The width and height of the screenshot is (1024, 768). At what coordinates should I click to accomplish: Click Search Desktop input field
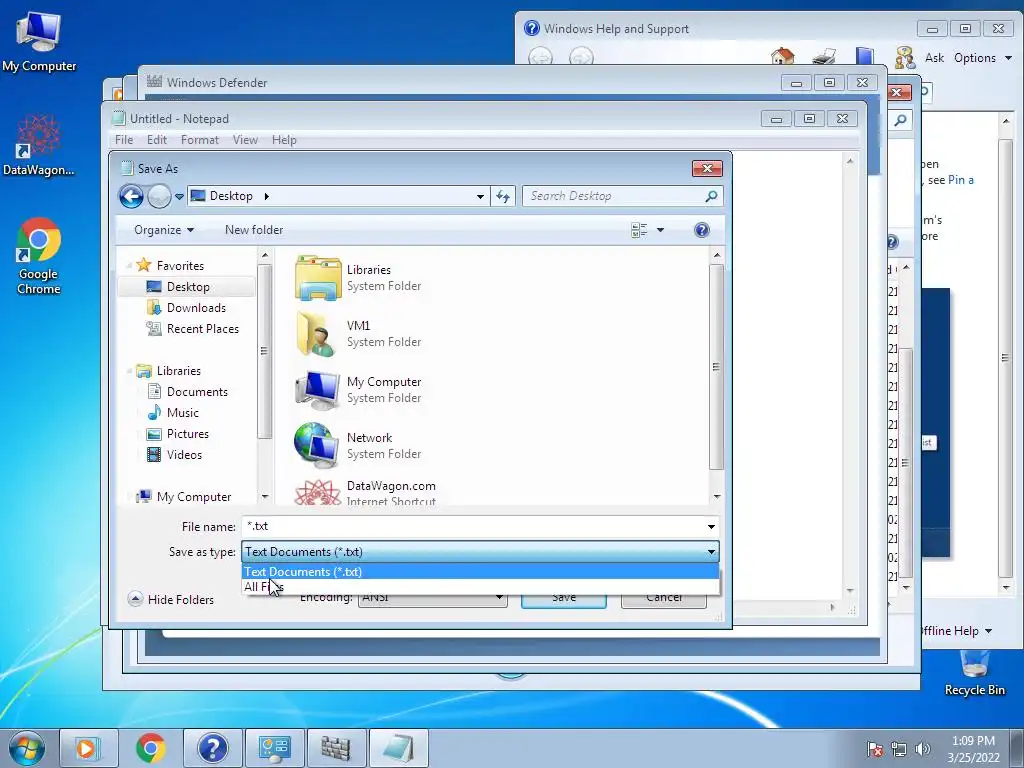click(x=614, y=196)
